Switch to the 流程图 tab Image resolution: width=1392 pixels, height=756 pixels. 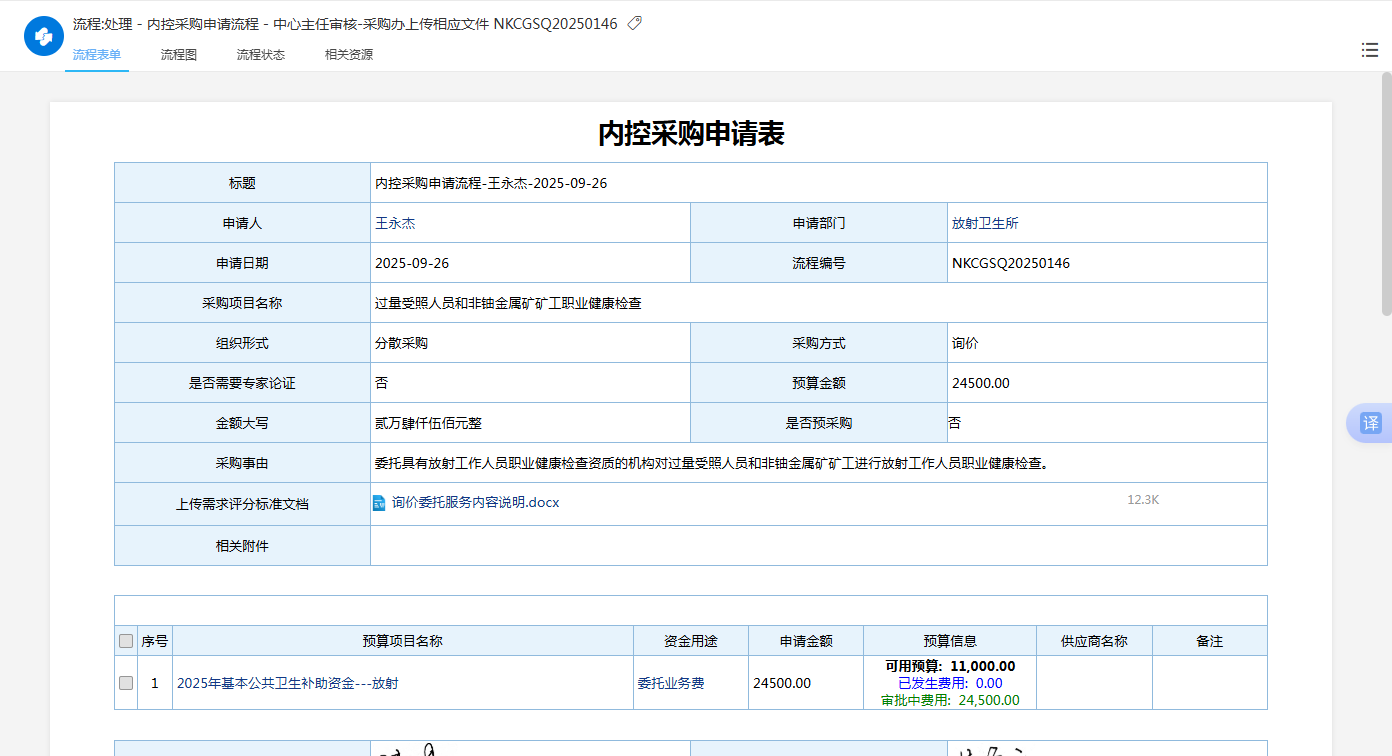coord(179,55)
